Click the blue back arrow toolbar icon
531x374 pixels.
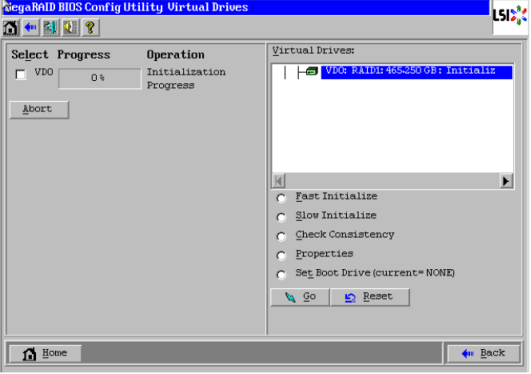click(x=30, y=27)
